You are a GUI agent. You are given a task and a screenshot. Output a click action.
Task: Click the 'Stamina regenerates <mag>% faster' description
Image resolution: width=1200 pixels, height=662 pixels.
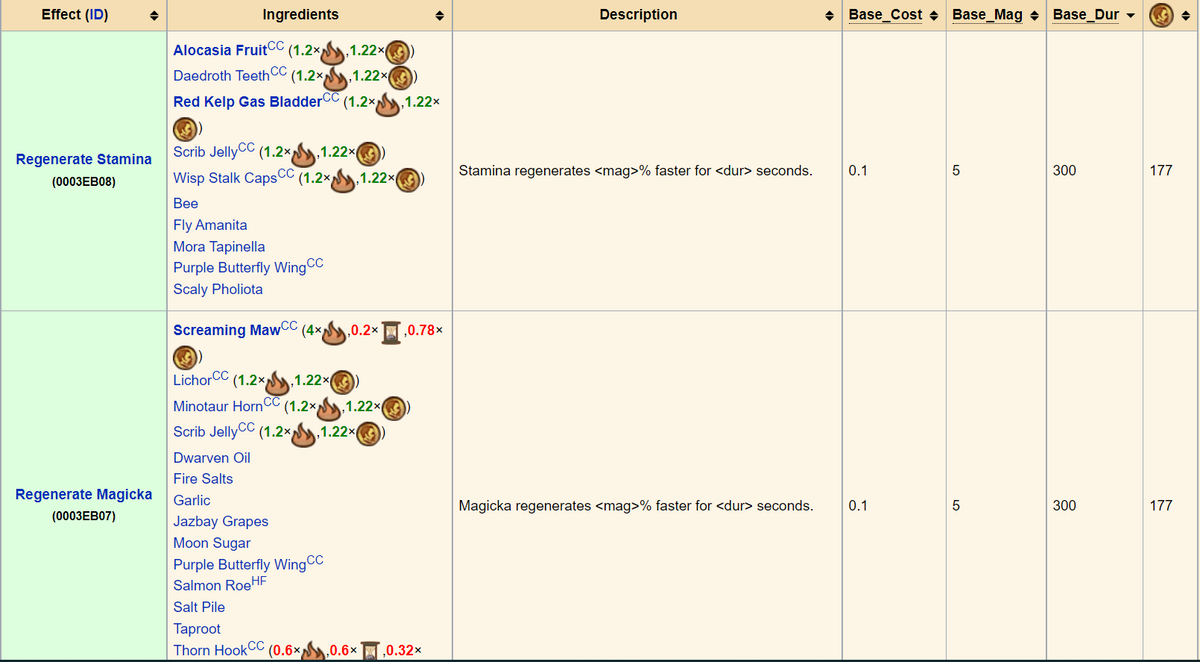pos(635,171)
